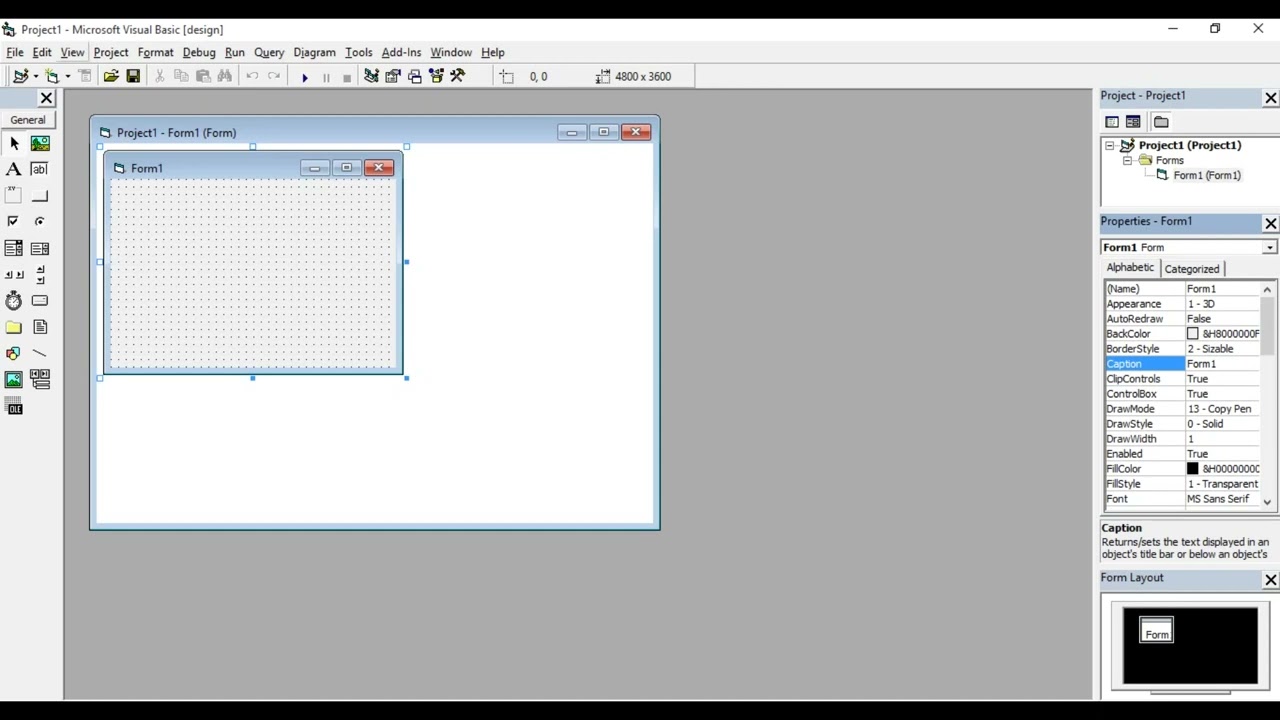Select Form1 (Form1) in project tree
Image resolution: width=1280 pixels, height=720 pixels.
pyautogui.click(x=1207, y=175)
